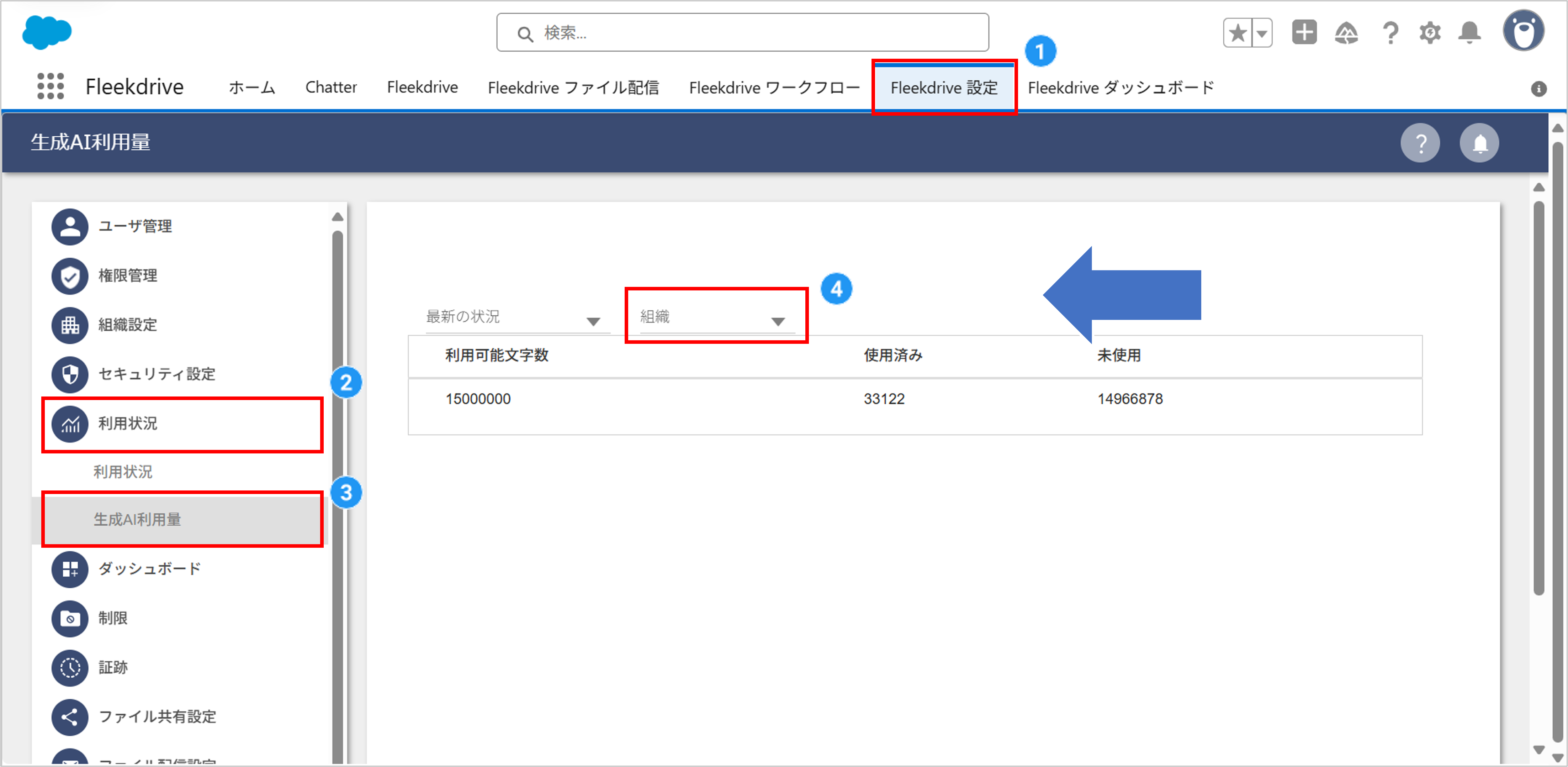Open the Fleekdrive ファイル配信 tab
This screenshot has width=1568, height=767.
click(x=573, y=88)
